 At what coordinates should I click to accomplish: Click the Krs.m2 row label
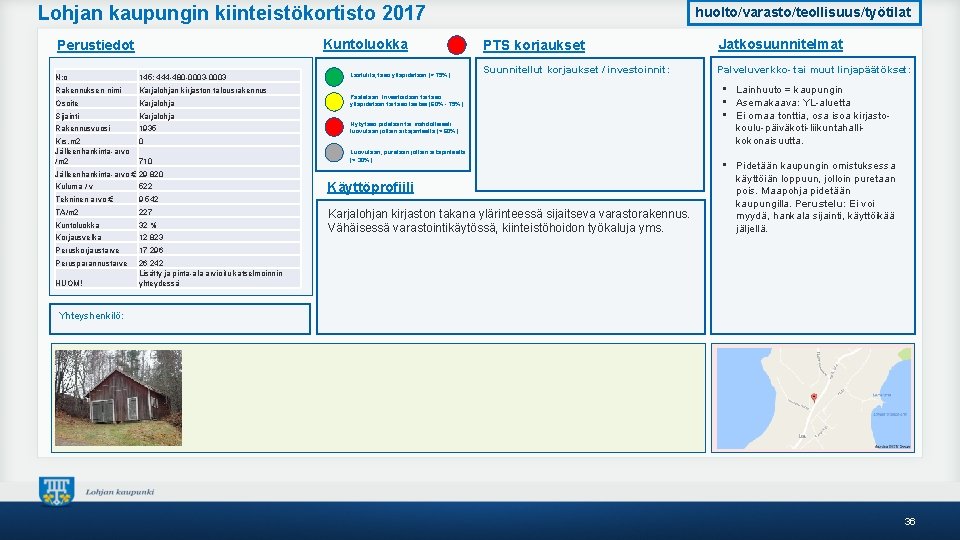[x=67, y=141]
